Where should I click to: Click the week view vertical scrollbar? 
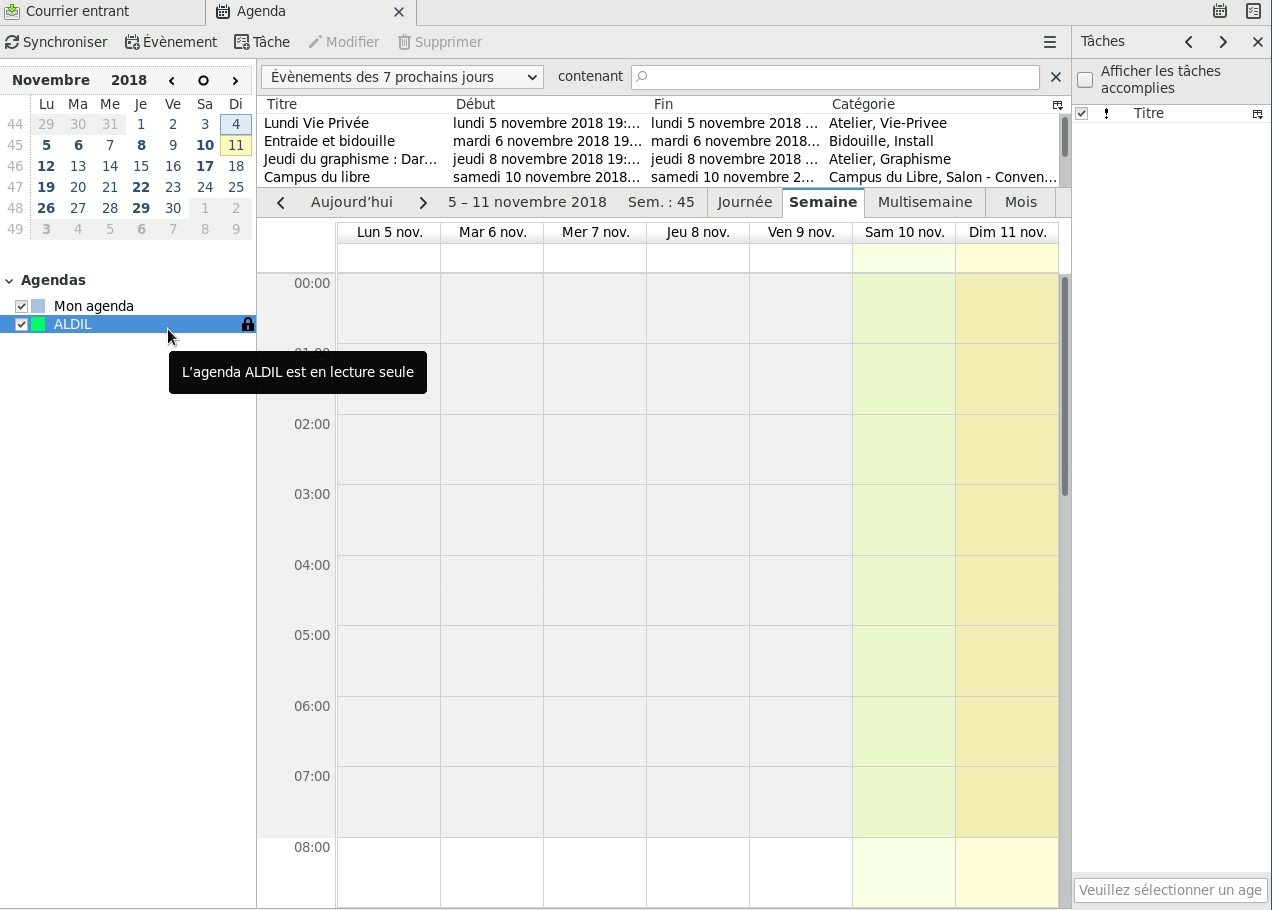1065,385
